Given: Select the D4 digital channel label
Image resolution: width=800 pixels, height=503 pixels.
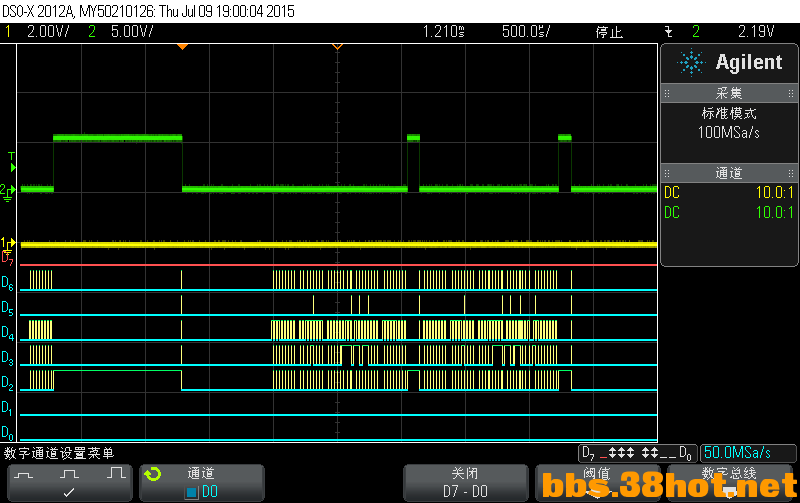Looking at the screenshot, I should click(7, 333).
